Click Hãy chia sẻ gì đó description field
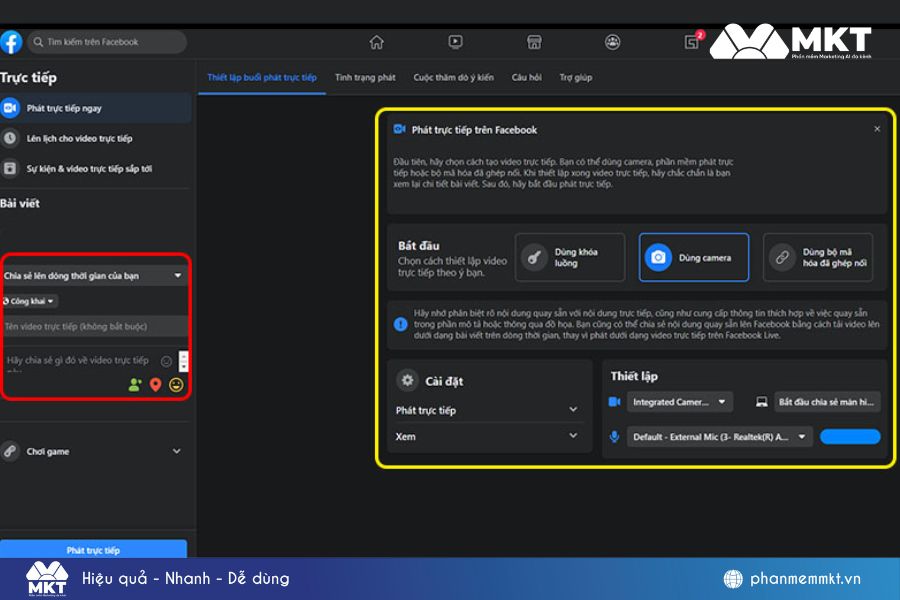The height and width of the screenshot is (600, 900). [x=80, y=361]
